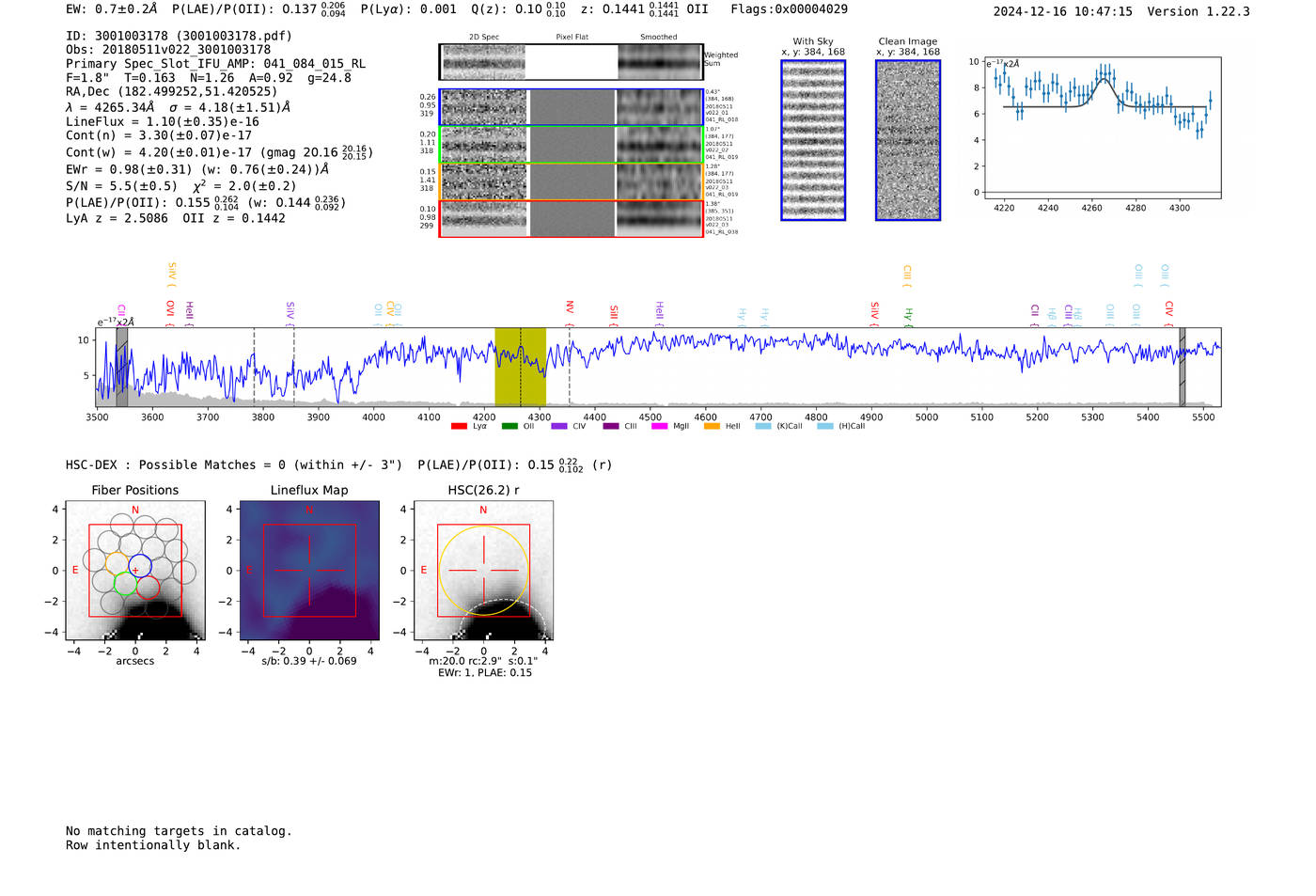The image size is (1316, 896).
Task: Open the Clean Image thumbnail
Action: point(908,140)
